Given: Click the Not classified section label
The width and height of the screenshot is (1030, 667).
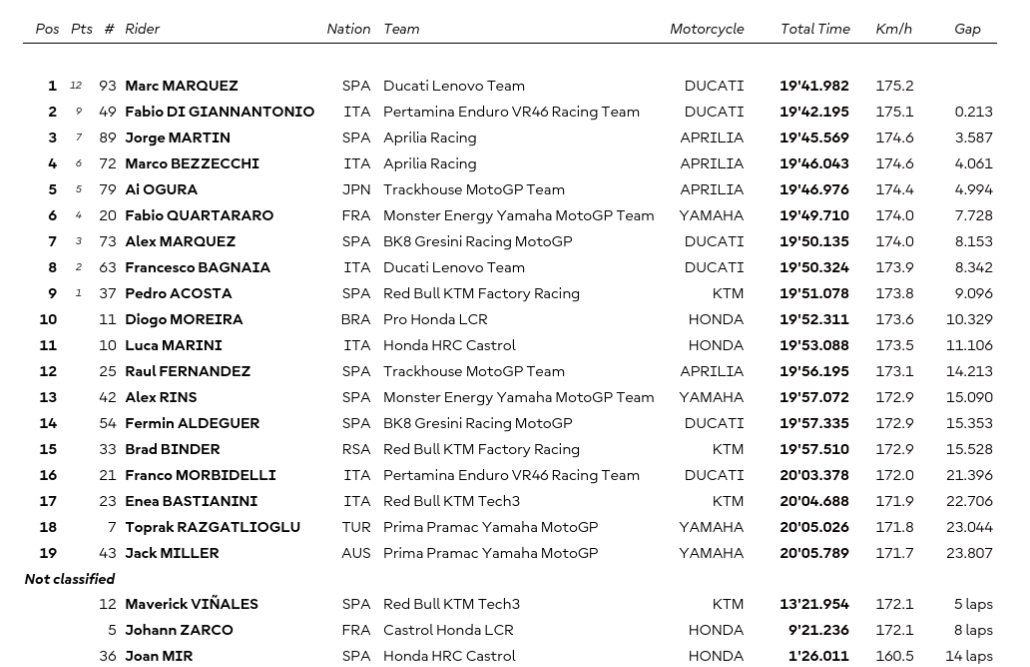Looking at the screenshot, I should 70,579.
